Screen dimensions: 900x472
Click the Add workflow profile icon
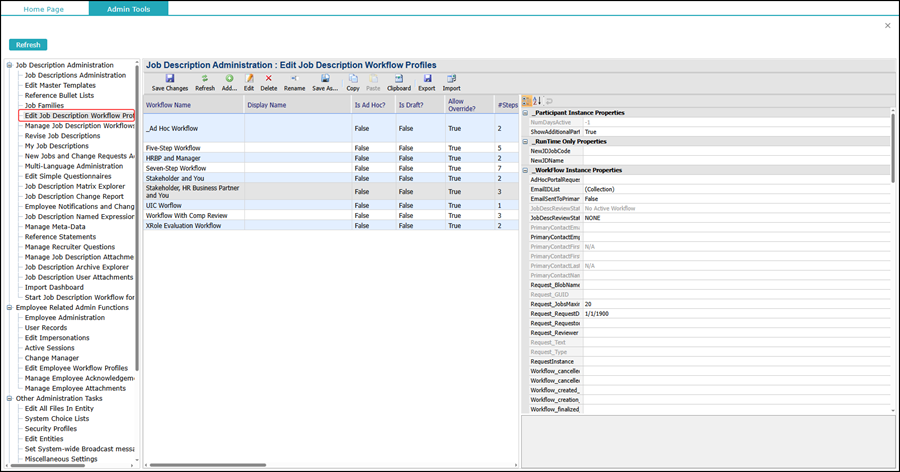229,78
